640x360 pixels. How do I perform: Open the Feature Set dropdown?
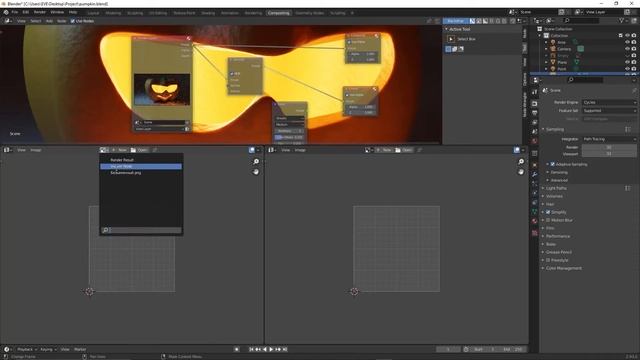[x=609, y=111]
